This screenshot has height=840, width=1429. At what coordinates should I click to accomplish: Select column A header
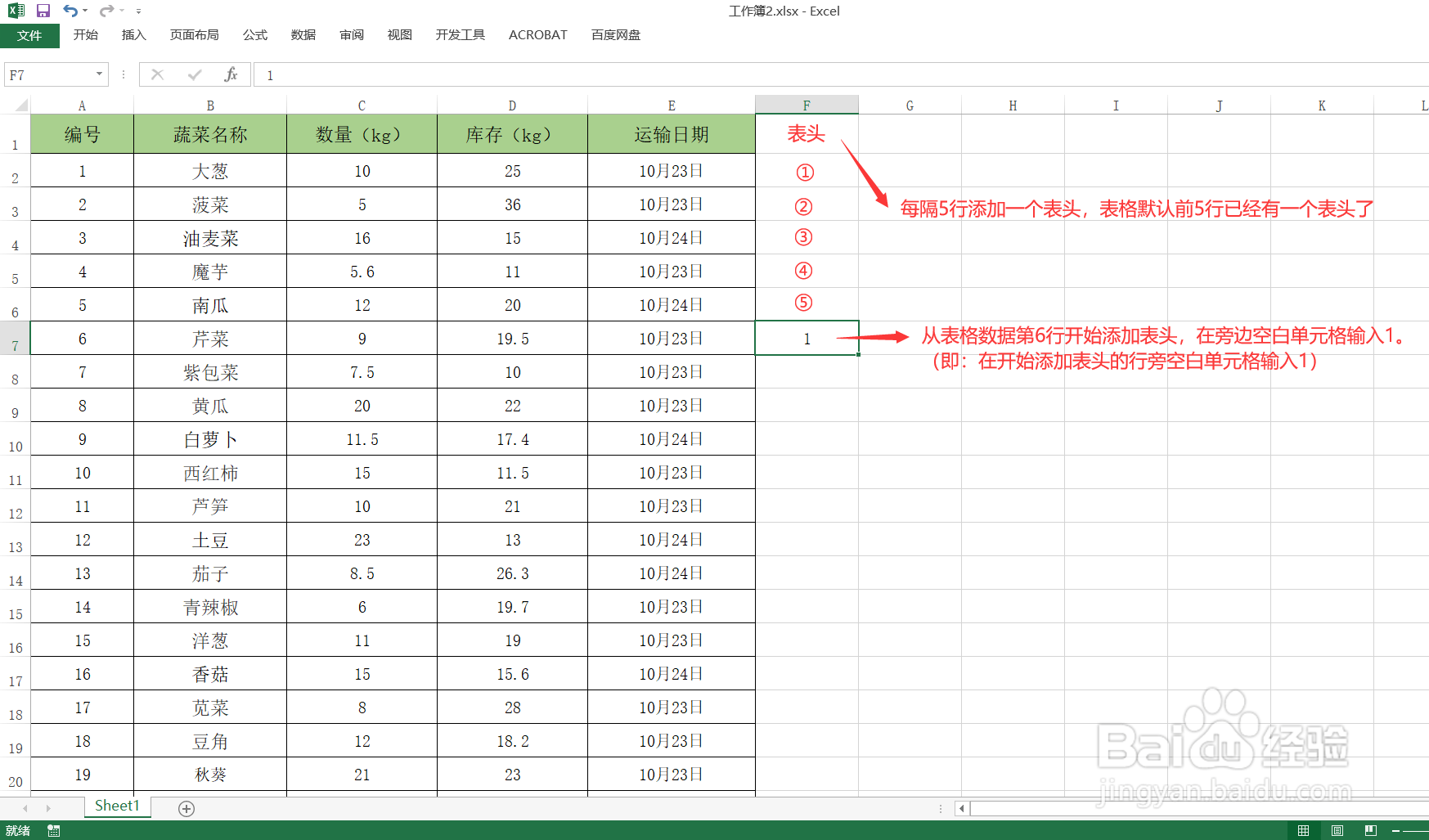tap(82, 105)
